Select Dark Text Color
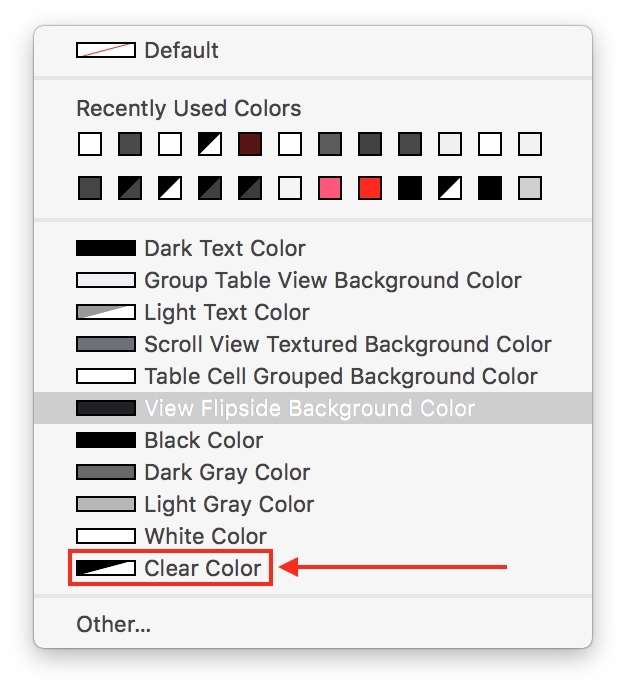 click(224, 248)
